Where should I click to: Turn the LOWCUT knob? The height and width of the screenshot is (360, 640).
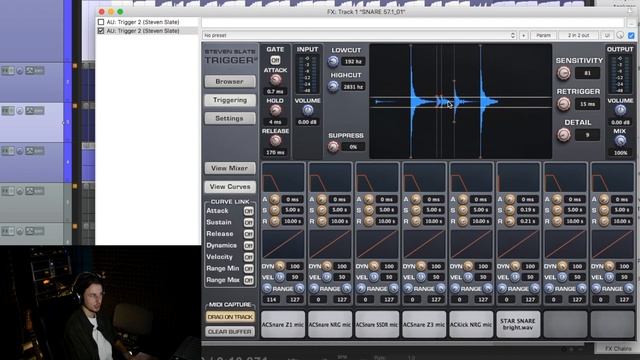tap(333, 61)
